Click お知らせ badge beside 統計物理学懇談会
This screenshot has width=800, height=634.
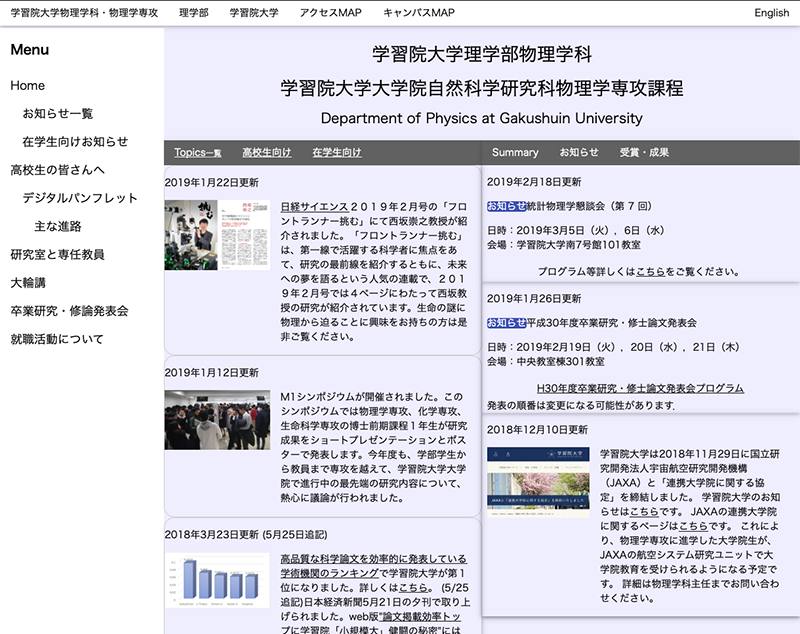tap(507, 206)
